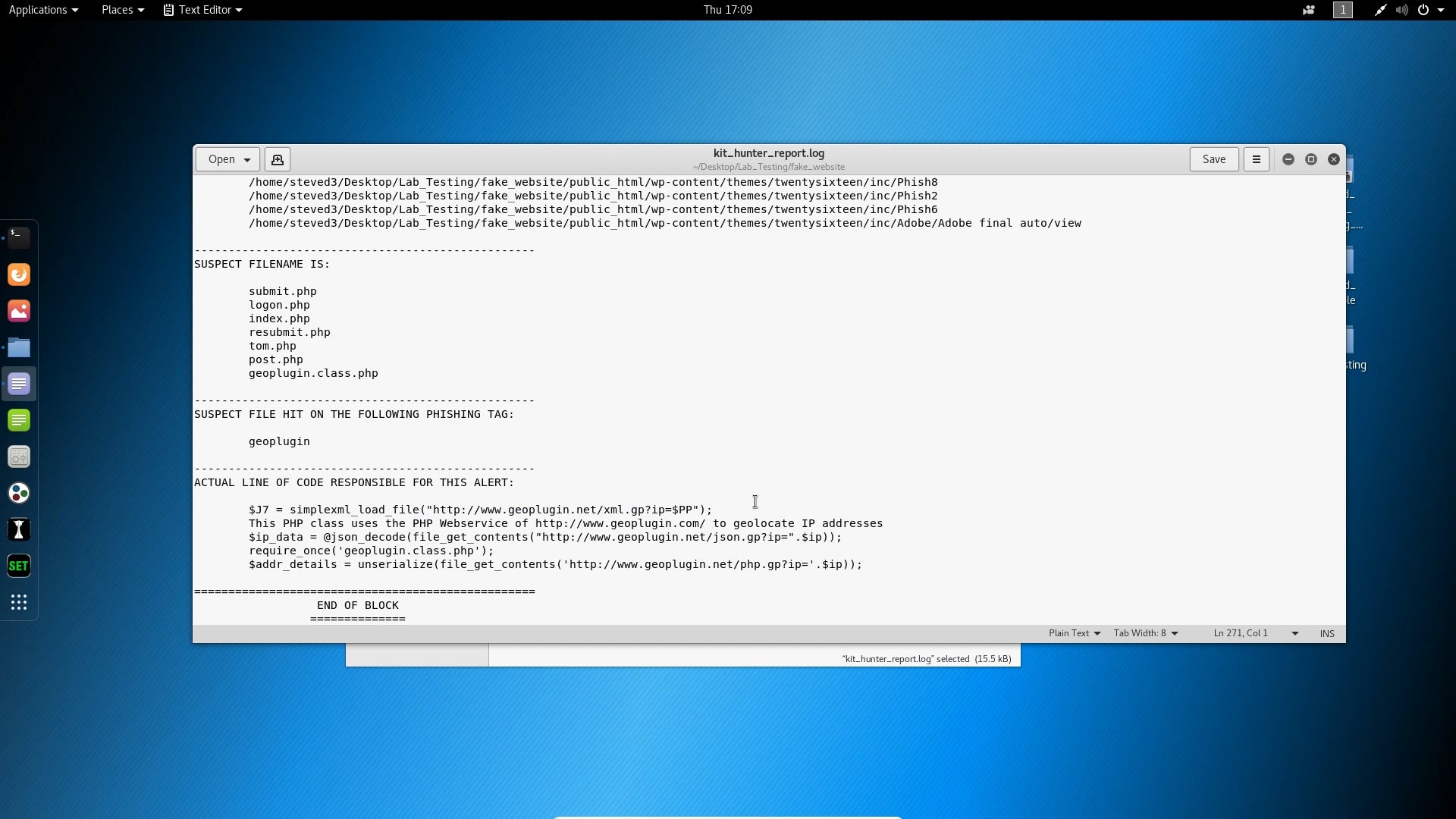The height and width of the screenshot is (819, 1456).
Task: Click the path ending in Phish8
Action: point(593,182)
